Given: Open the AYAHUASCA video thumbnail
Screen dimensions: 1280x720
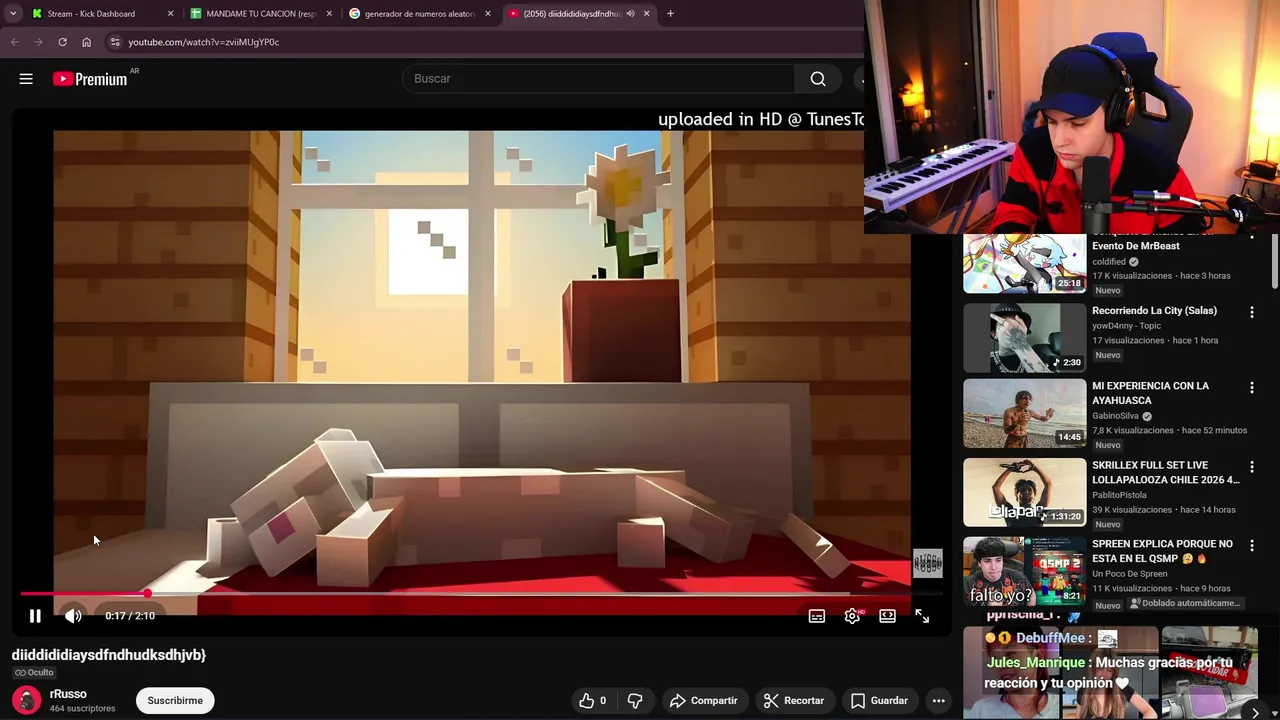Looking at the screenshot, I should coord(1024,413).
